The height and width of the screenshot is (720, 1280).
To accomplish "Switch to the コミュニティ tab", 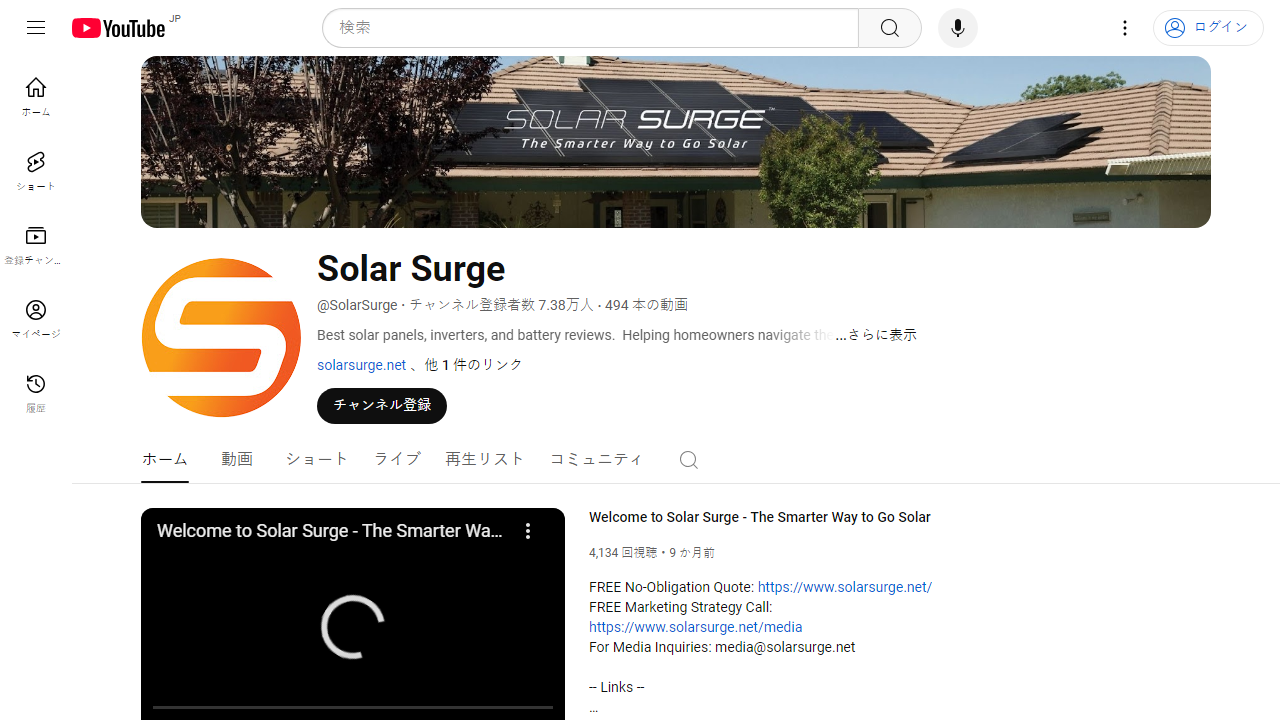I will 597,459.
